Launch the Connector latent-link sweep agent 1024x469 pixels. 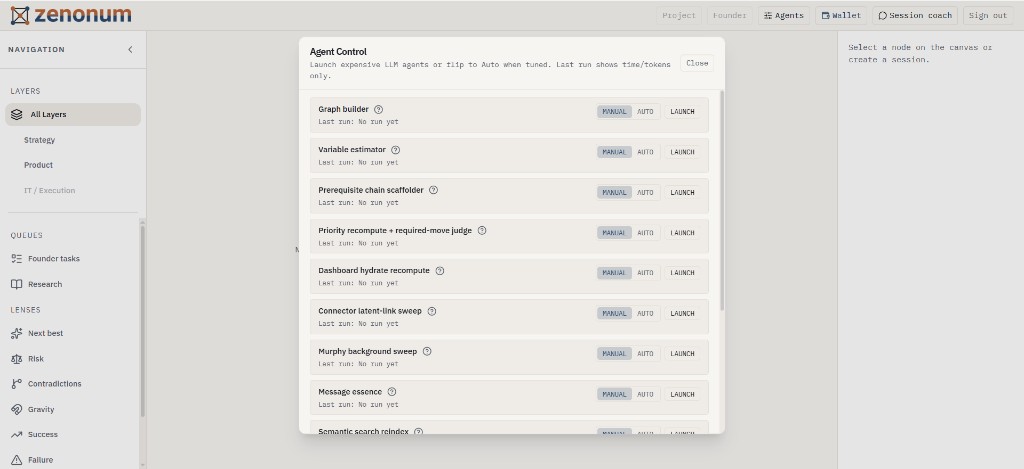682,314
